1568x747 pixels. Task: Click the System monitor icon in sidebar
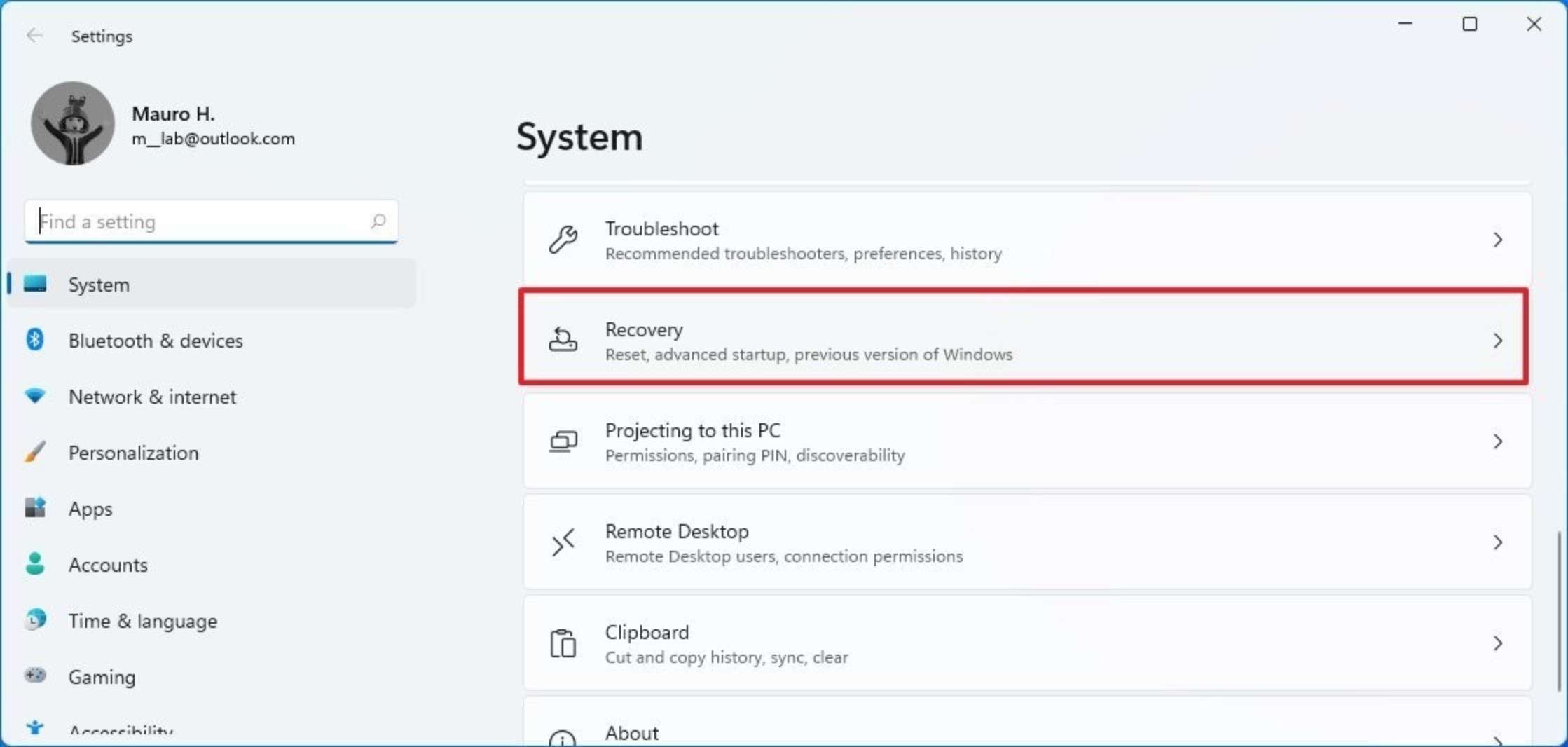35,284
